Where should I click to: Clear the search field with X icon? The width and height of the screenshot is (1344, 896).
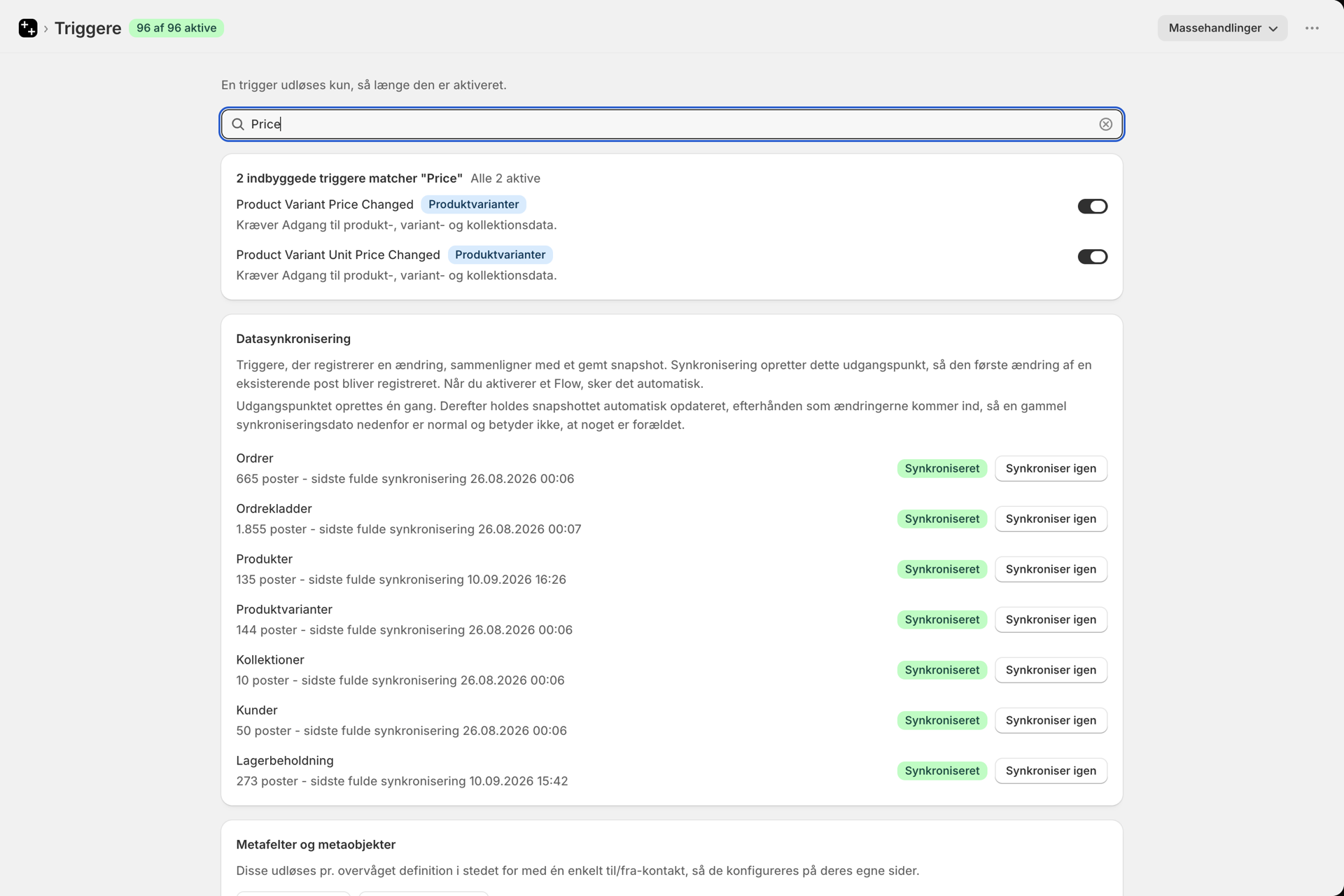click(1105, 124)
